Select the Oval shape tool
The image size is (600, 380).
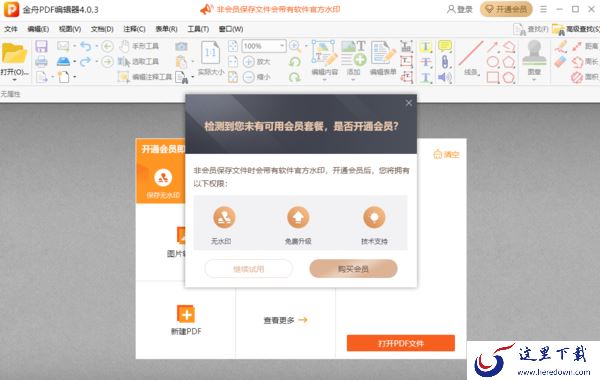[492, 62]
